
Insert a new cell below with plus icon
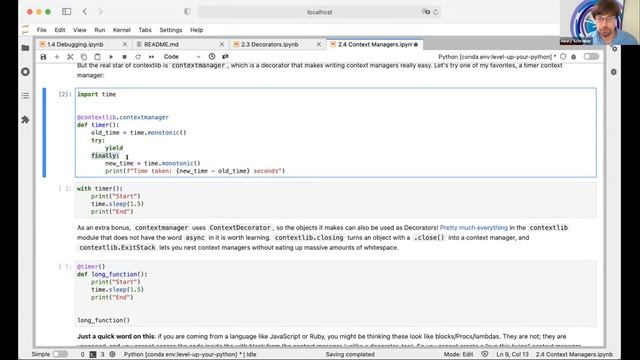point(57,57)
